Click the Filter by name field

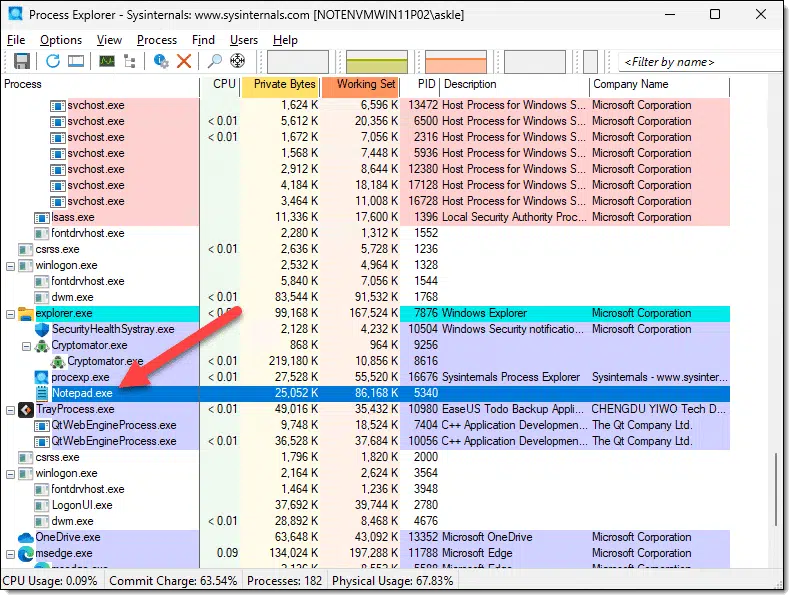coord(701,62)
